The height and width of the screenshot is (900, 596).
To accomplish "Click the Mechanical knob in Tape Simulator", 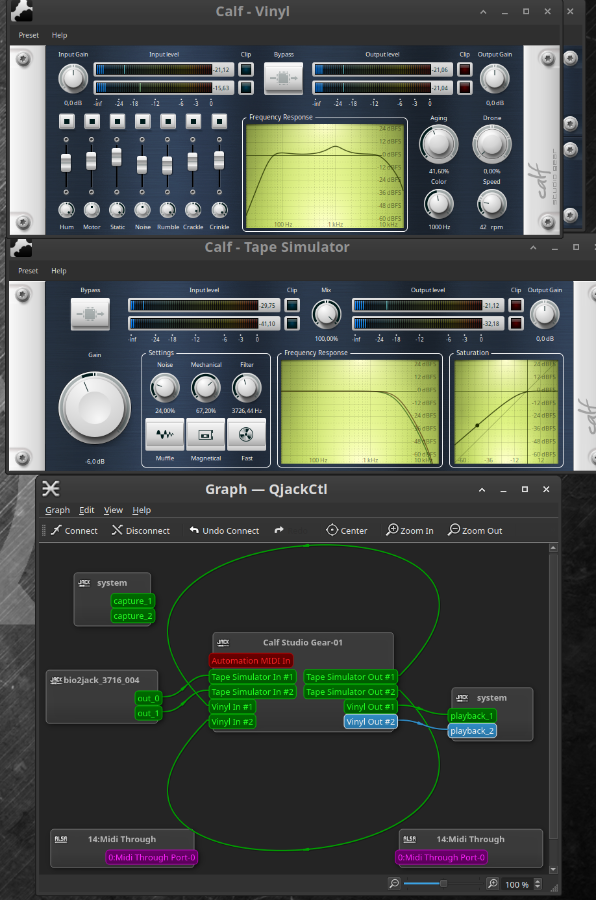I will pyautogui.click(x=206, y=388).
